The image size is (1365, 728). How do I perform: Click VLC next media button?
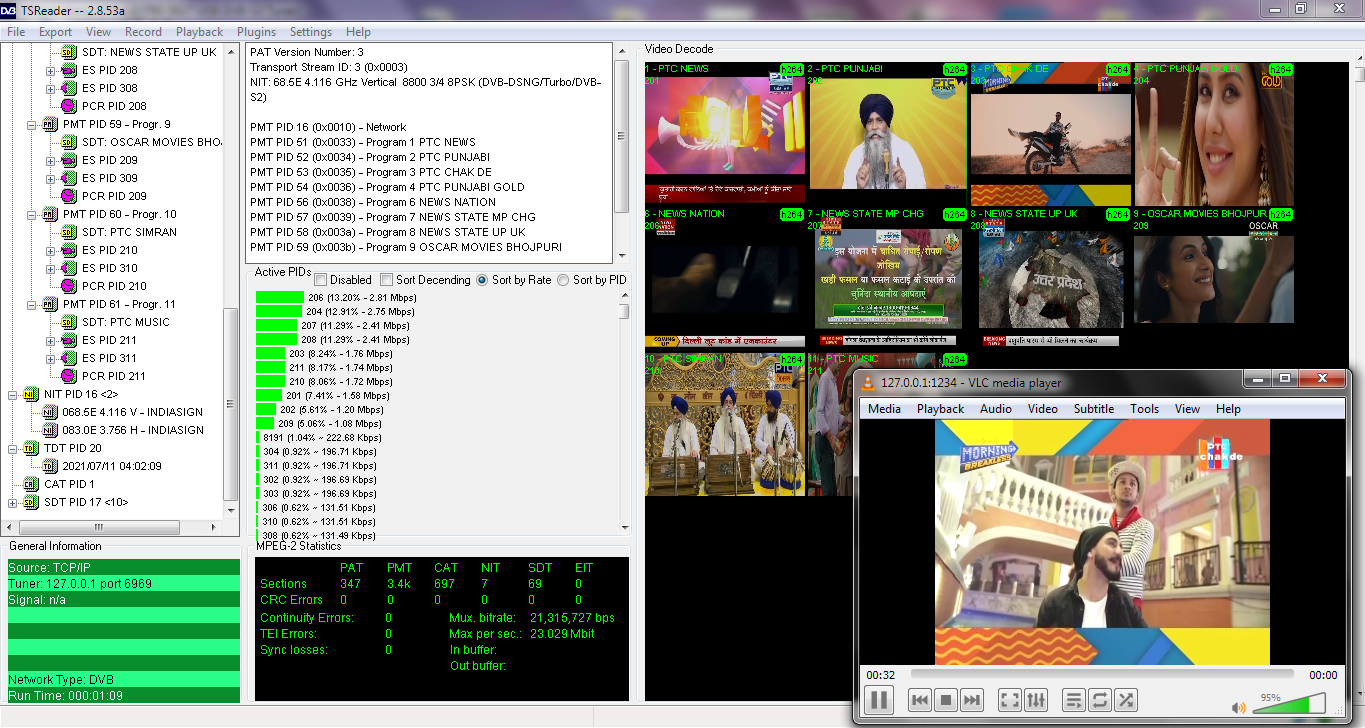click(971, 700)
